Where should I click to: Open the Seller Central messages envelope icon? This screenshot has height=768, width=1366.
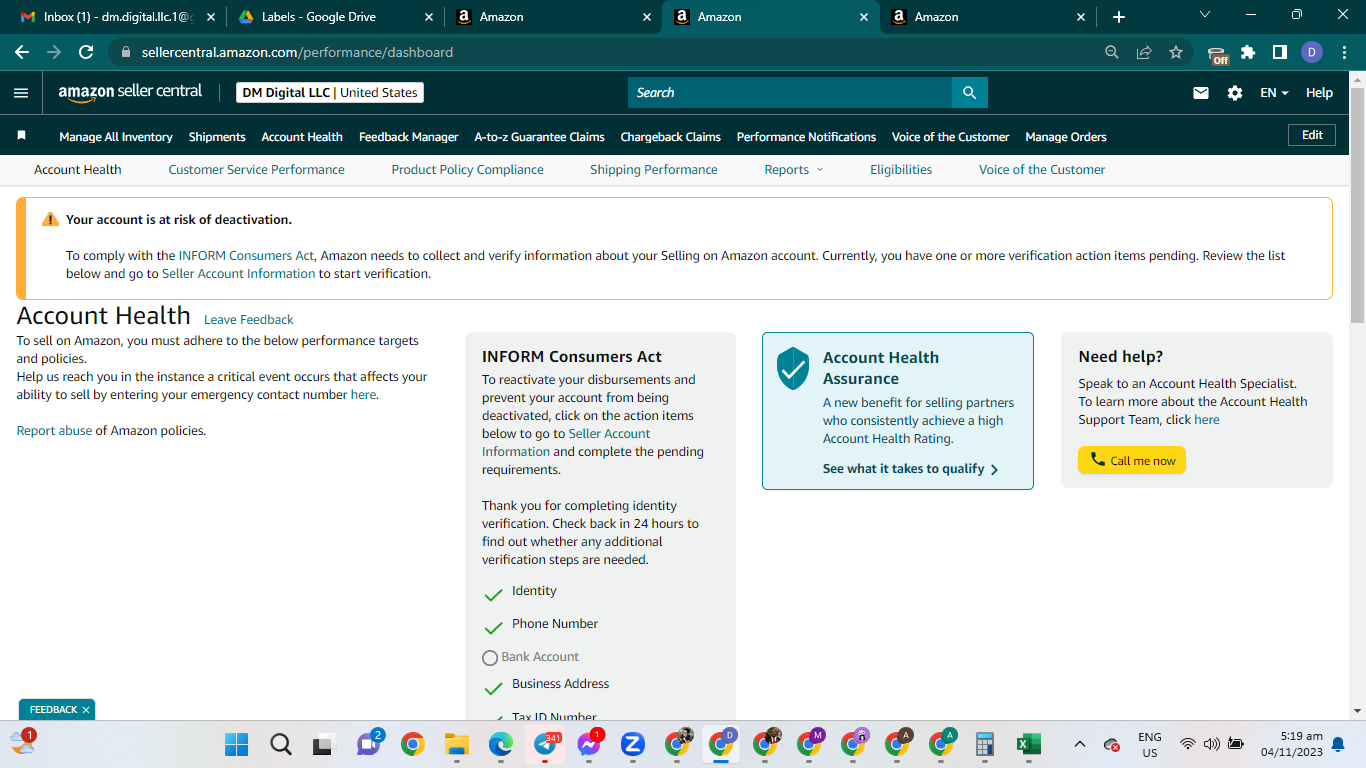pos(1201,93)
